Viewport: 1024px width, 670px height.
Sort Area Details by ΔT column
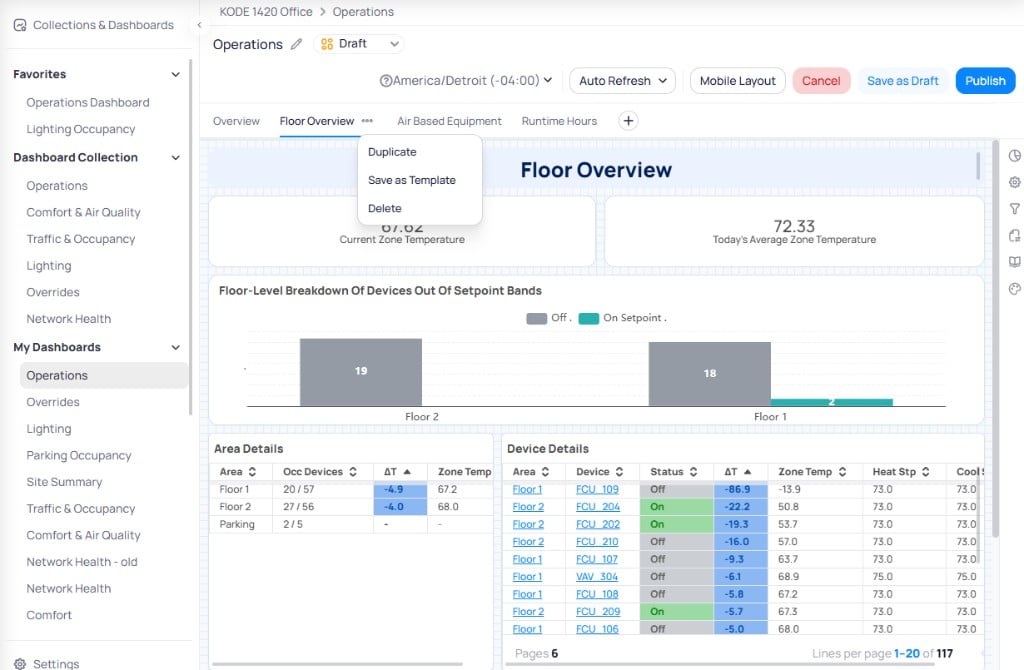[407, 471]
